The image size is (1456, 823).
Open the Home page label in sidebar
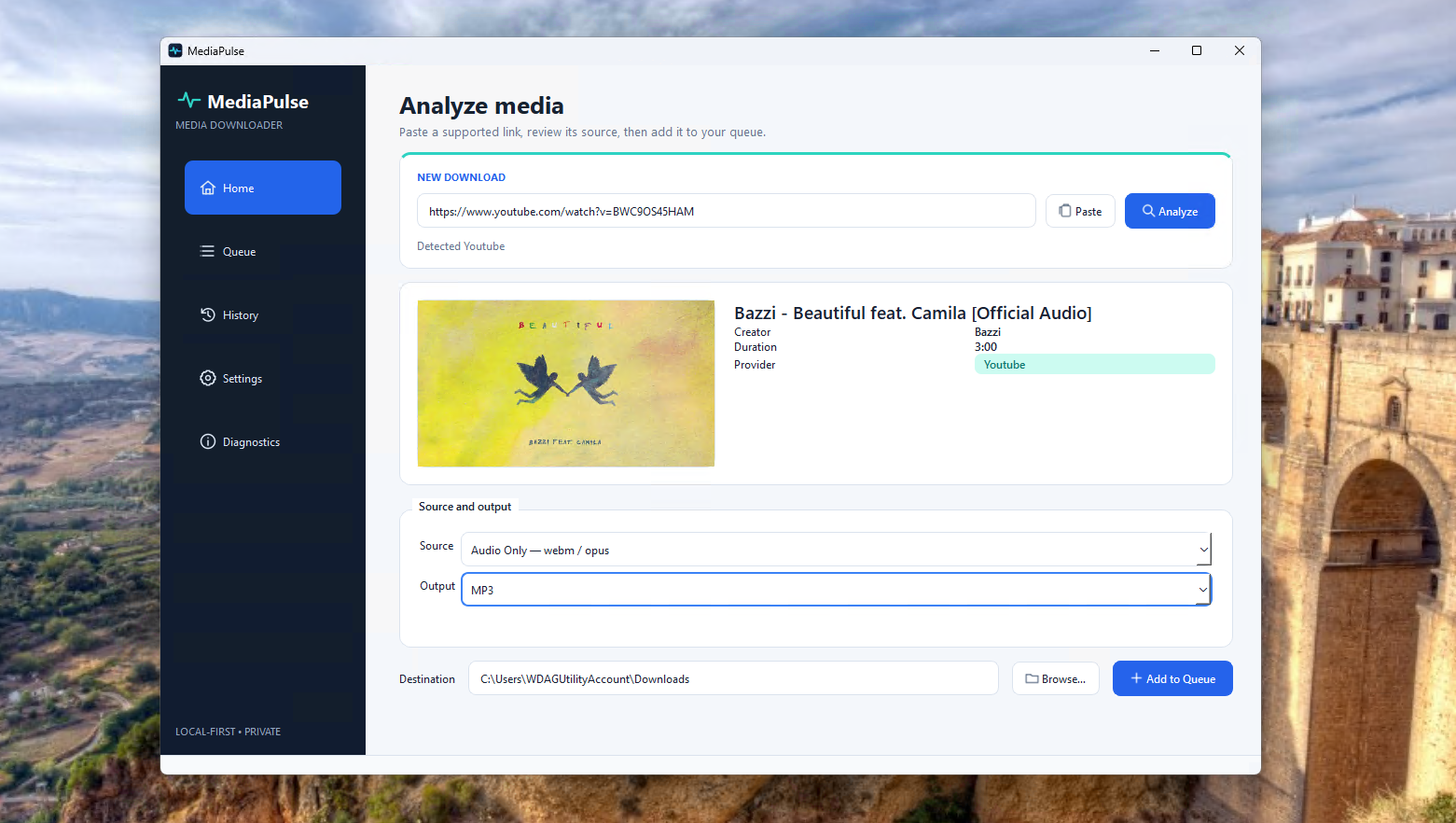(238, 188)
